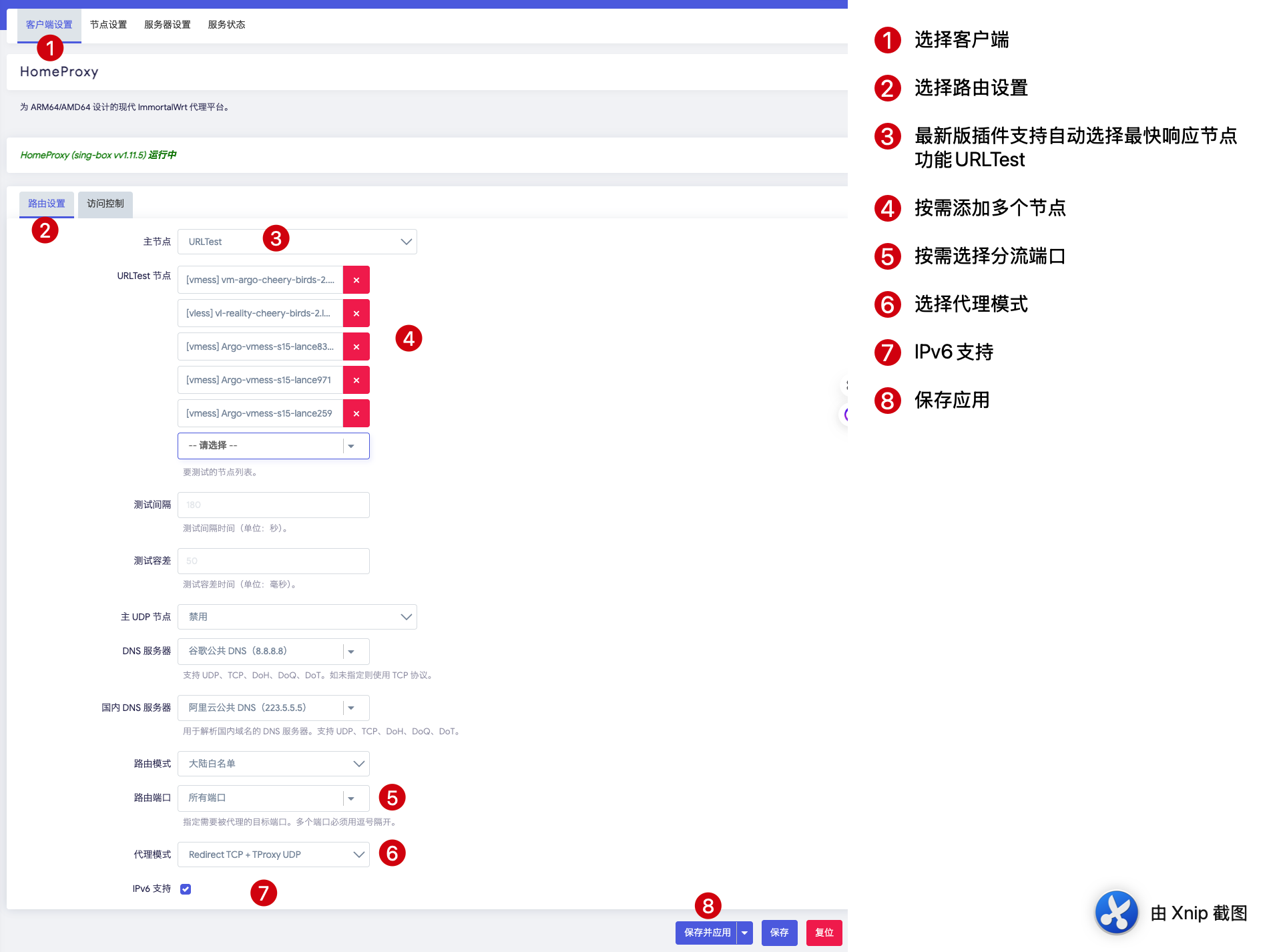Click the 保存 button

tap(780, 933)
